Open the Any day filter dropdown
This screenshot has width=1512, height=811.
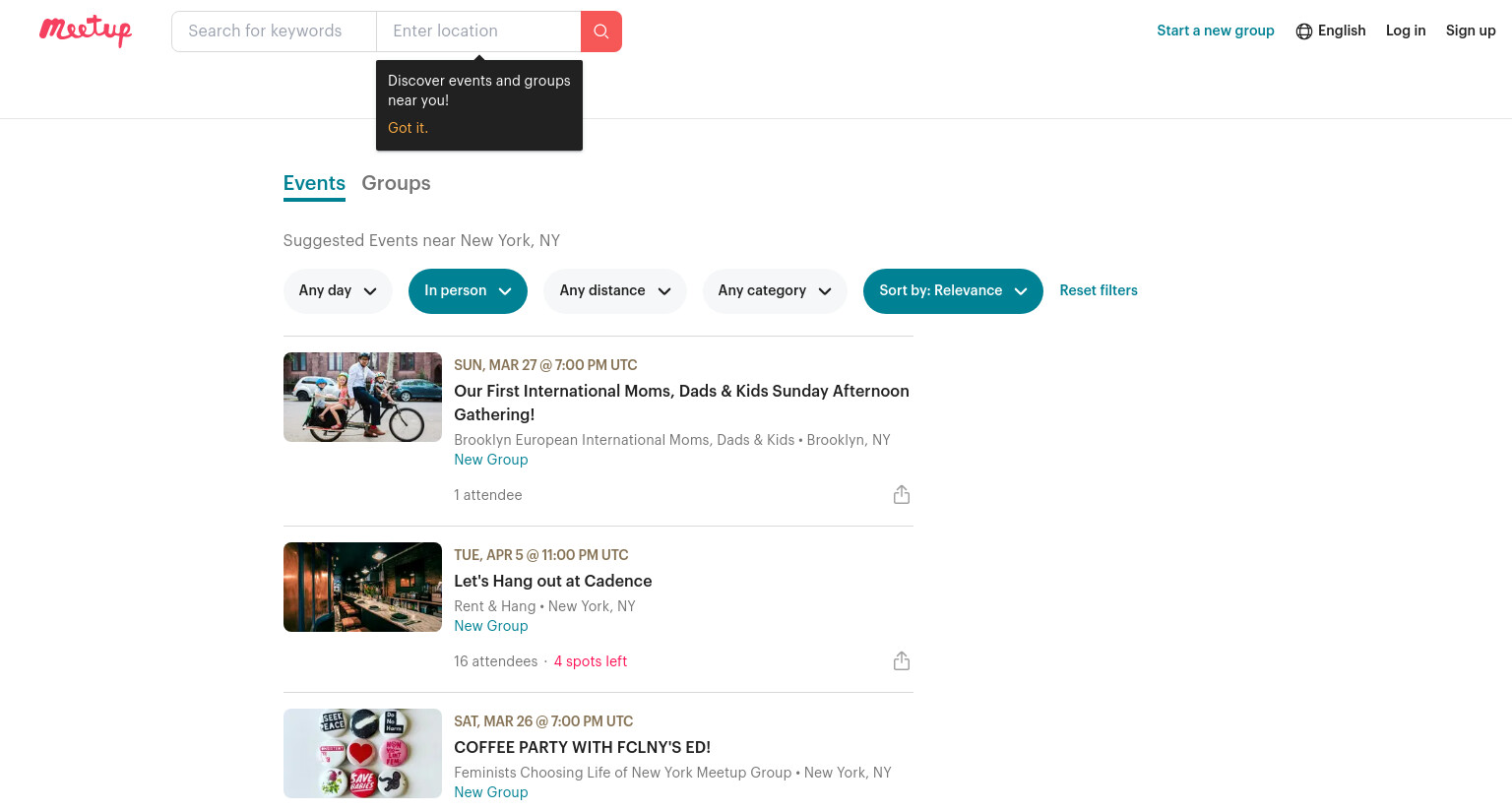click(338, 291)
